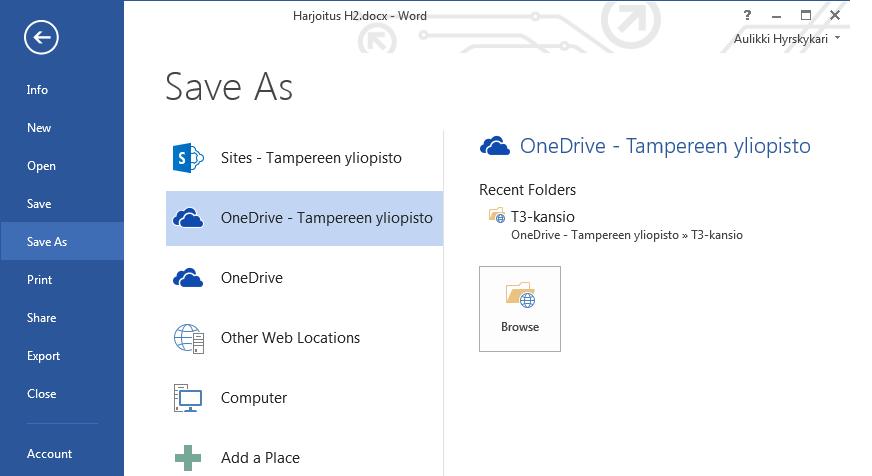Choose Close in the sidebar
This screenshot has width=872, height=476.
(x=42, y=394)
